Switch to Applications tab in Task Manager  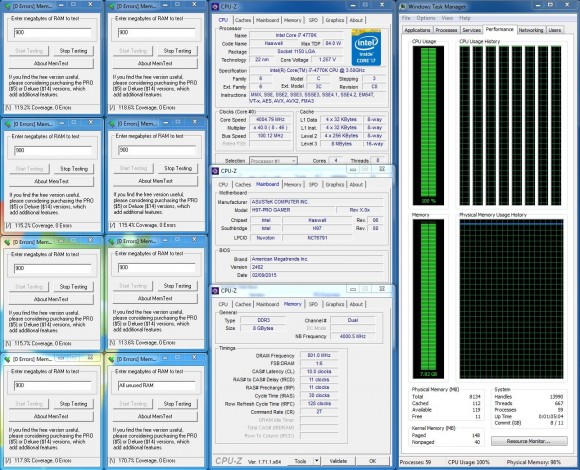[417, 30]
